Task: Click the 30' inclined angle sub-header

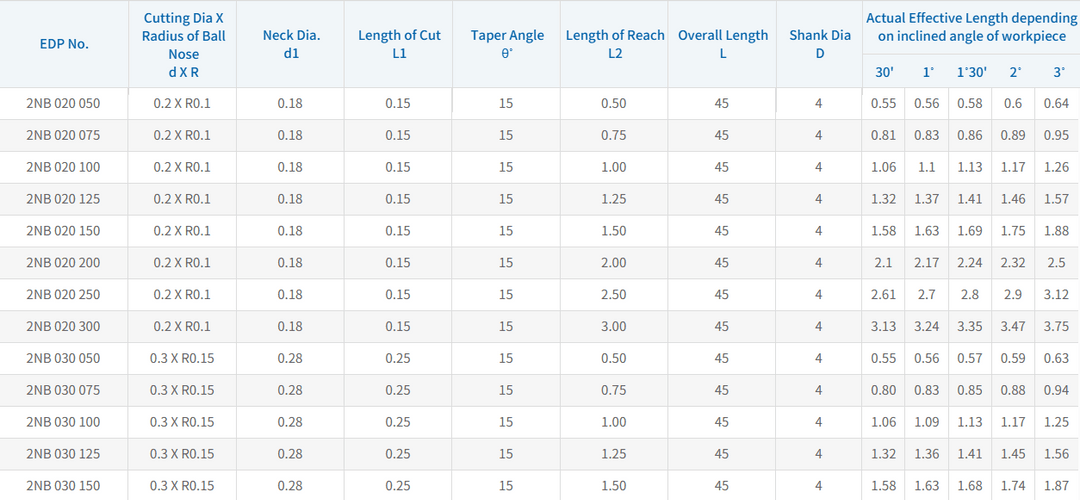Action: point(884,72)
